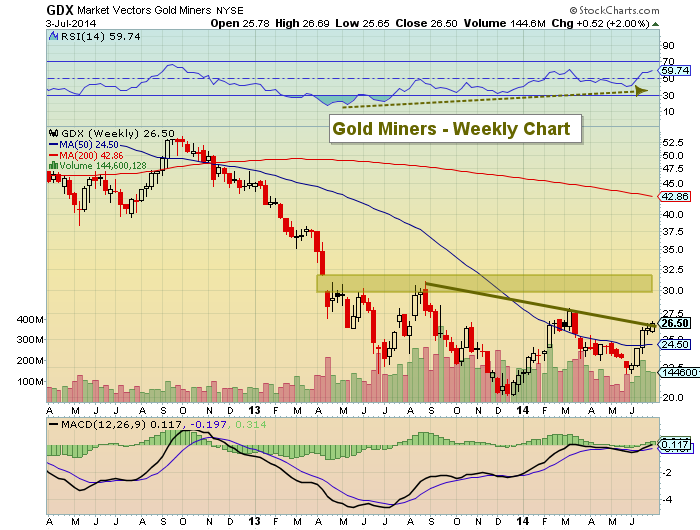Click the red MA(200) line swatch

click(x=53, y=155)
